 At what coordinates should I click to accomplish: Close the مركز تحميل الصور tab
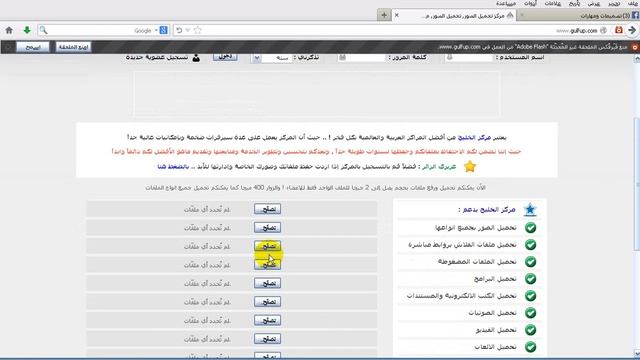click(396, 15)
